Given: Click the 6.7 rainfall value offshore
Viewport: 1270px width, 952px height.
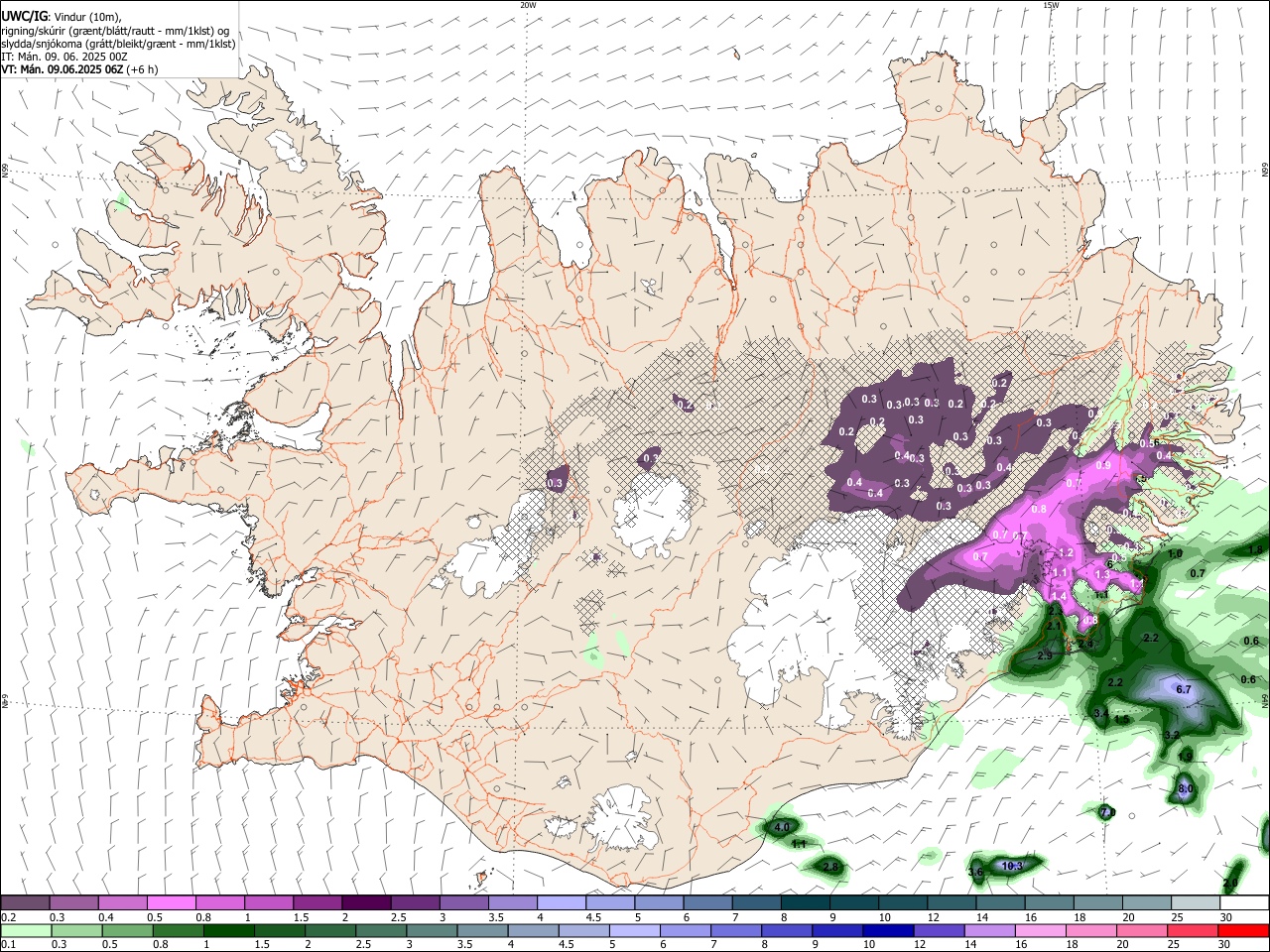Looking at the screenshot, I should pos(1184,689).
